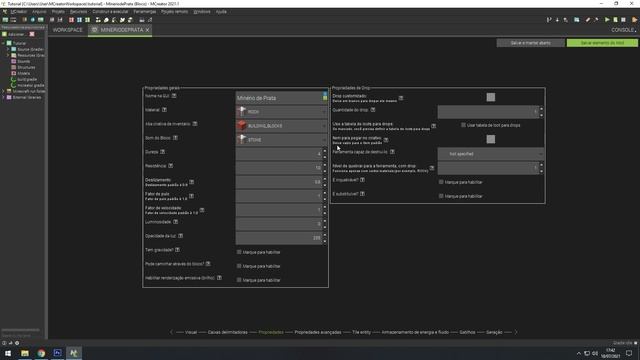Open File Explorer from the taskbar
This screenshot has height=360, width=640.
click(25, 353)
